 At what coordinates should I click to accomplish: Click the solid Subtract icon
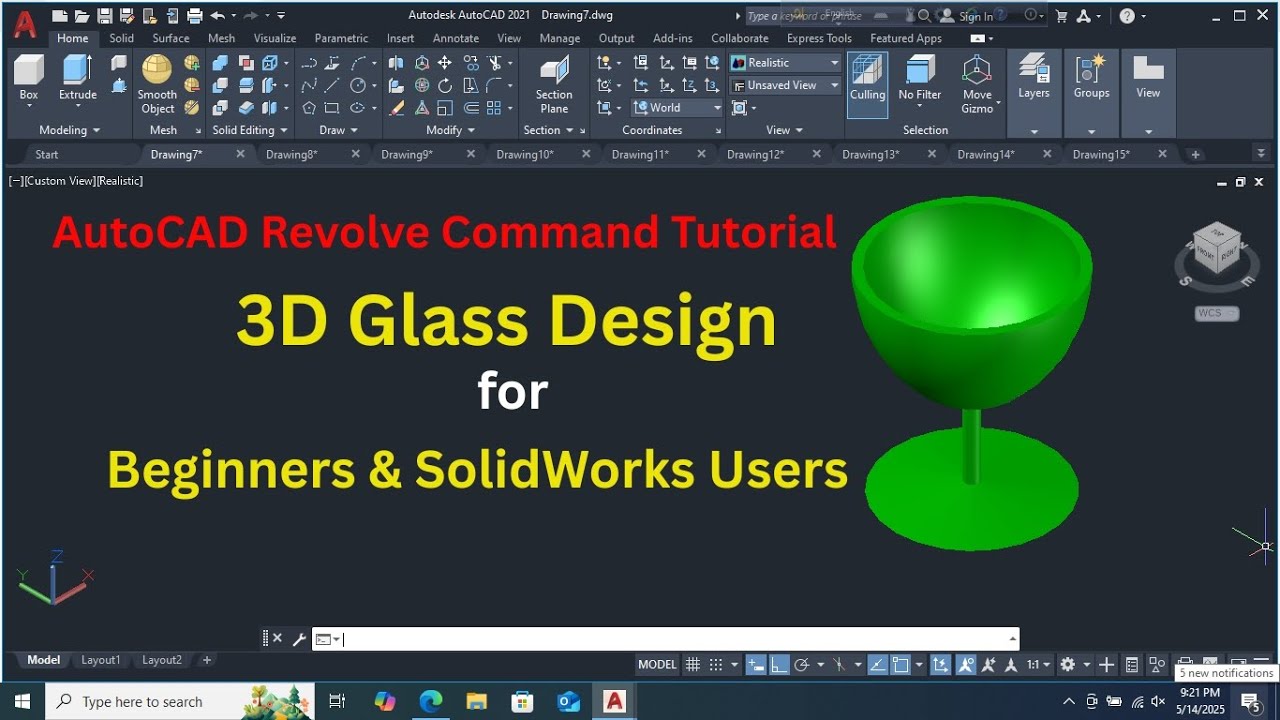pos(220,85)
